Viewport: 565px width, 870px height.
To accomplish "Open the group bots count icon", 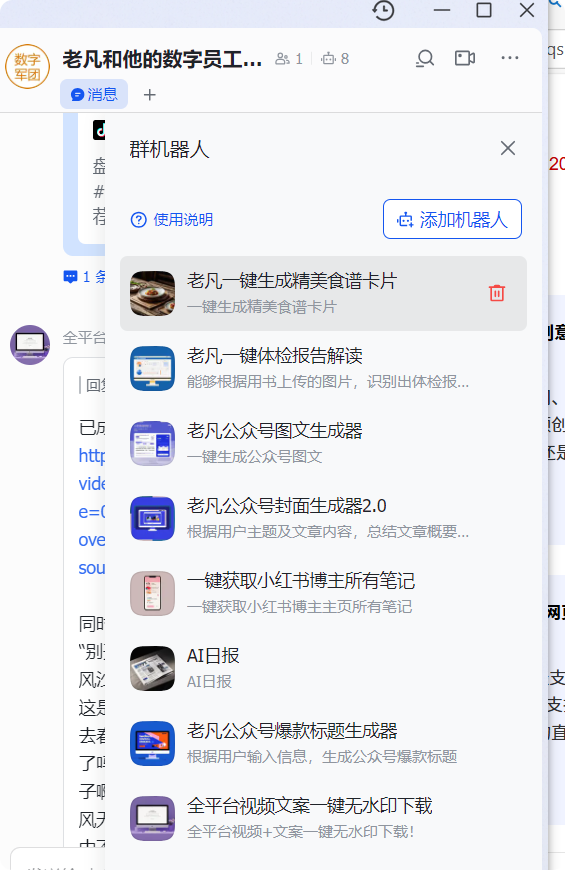I will (x=329, y=59).
